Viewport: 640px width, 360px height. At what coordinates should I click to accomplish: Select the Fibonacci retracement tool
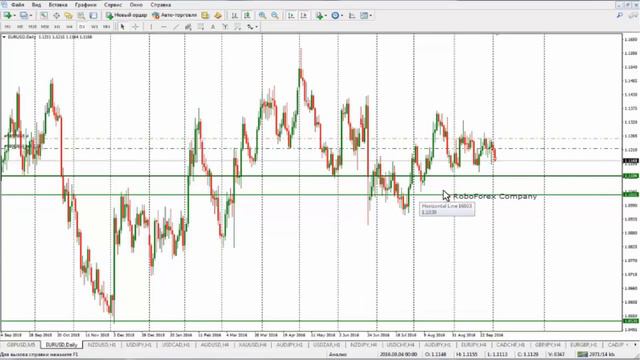pos(200,27)
